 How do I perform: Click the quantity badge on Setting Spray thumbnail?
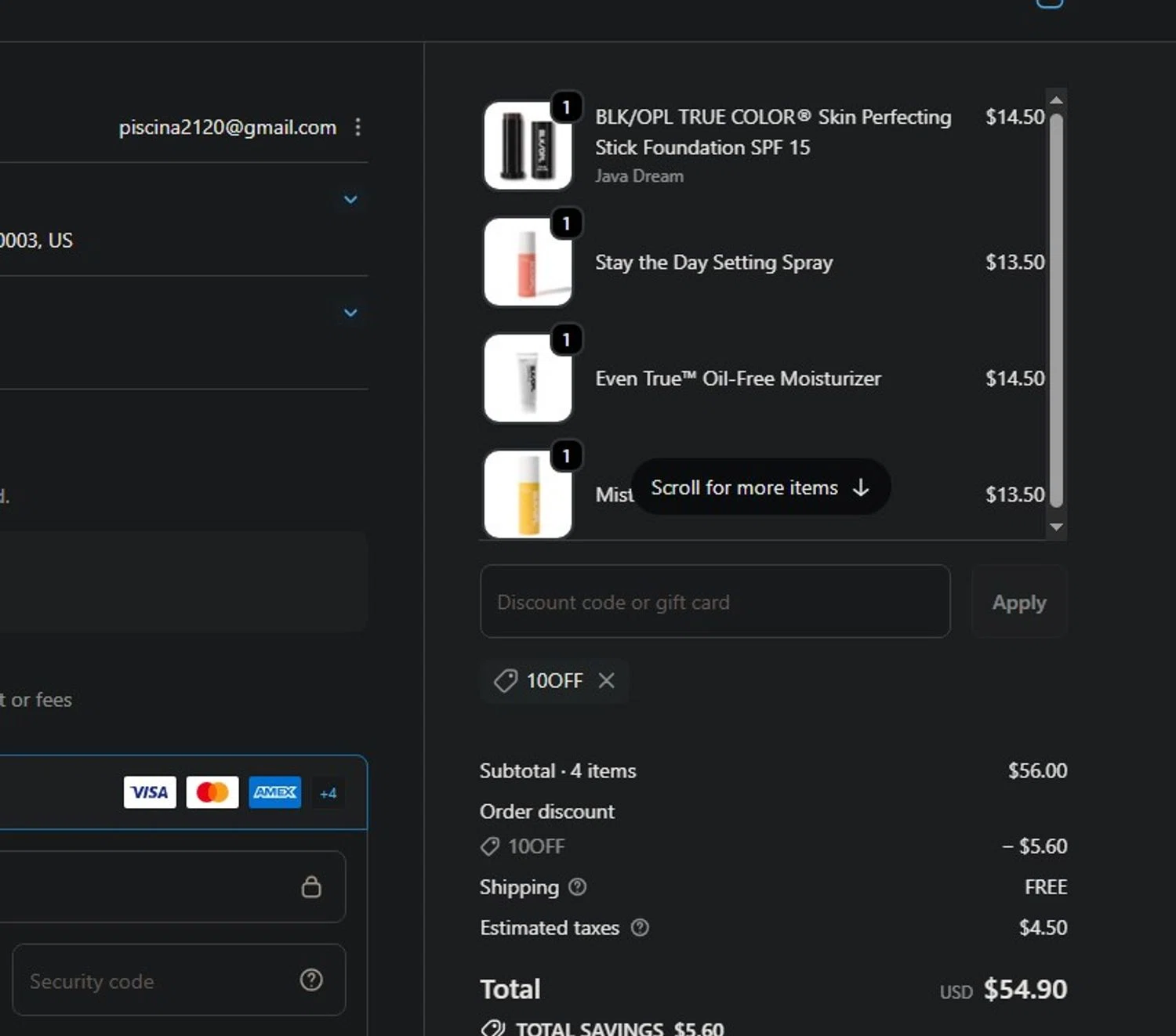click(566, 223)
